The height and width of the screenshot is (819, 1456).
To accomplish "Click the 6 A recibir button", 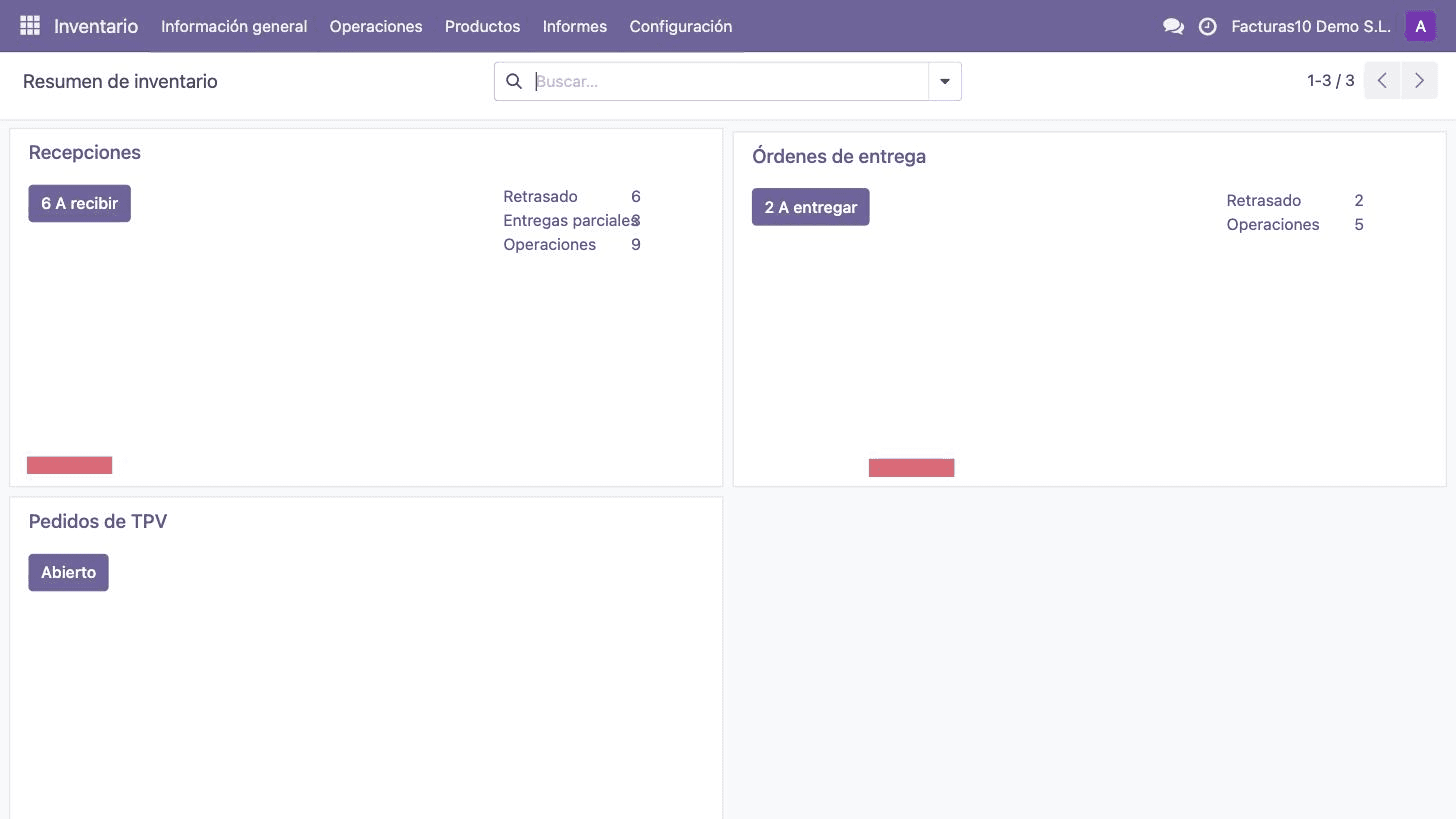I will pyautogui.click(x=79, y=203).
